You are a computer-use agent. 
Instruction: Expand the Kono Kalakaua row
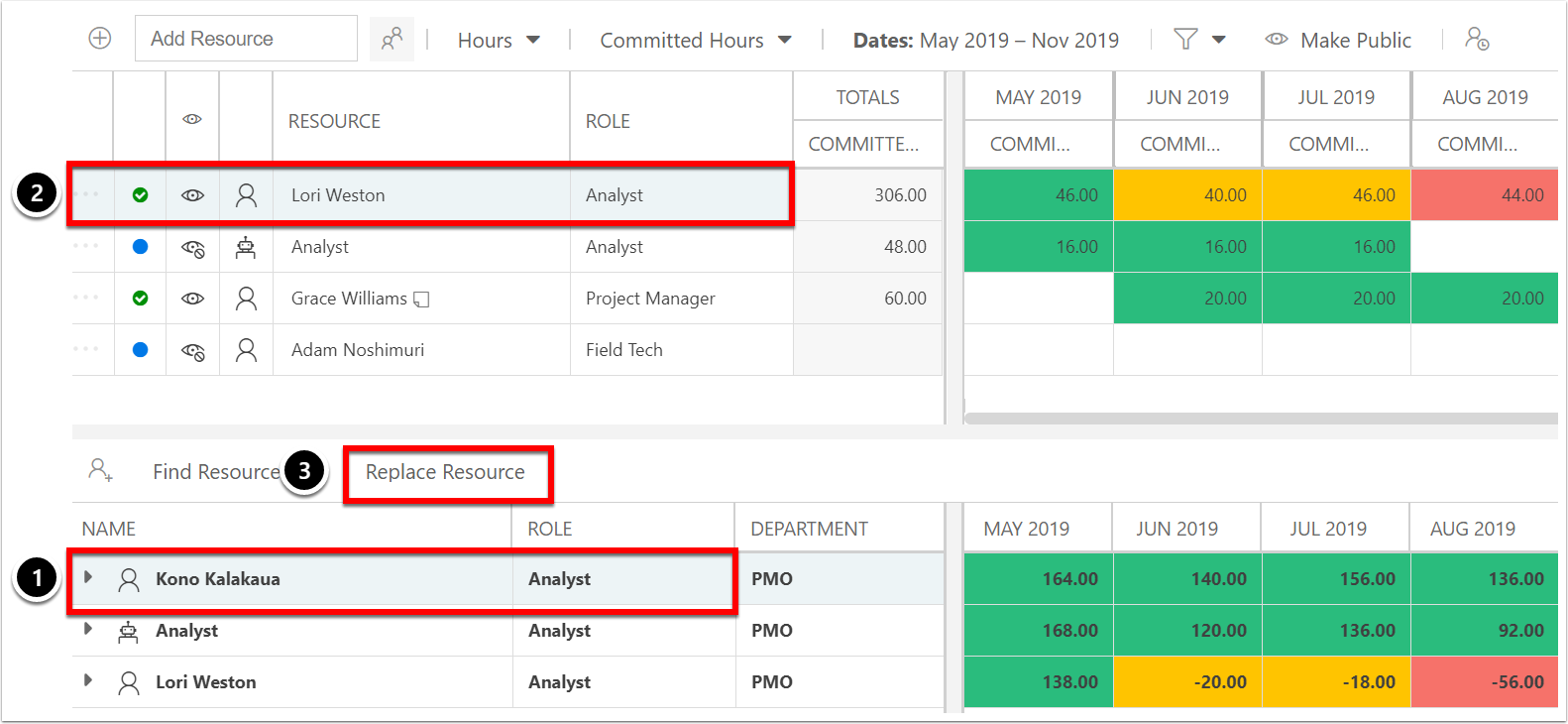88,577
